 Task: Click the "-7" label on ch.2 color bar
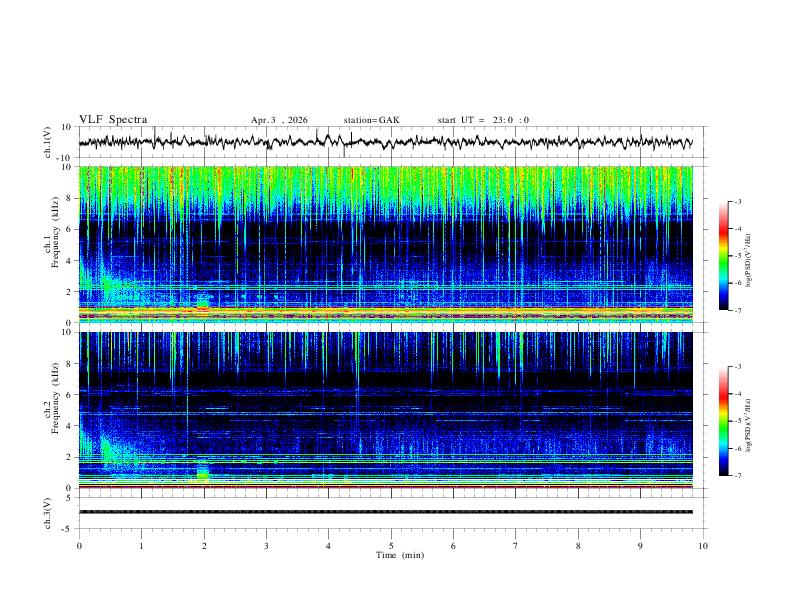coord(737,476)
